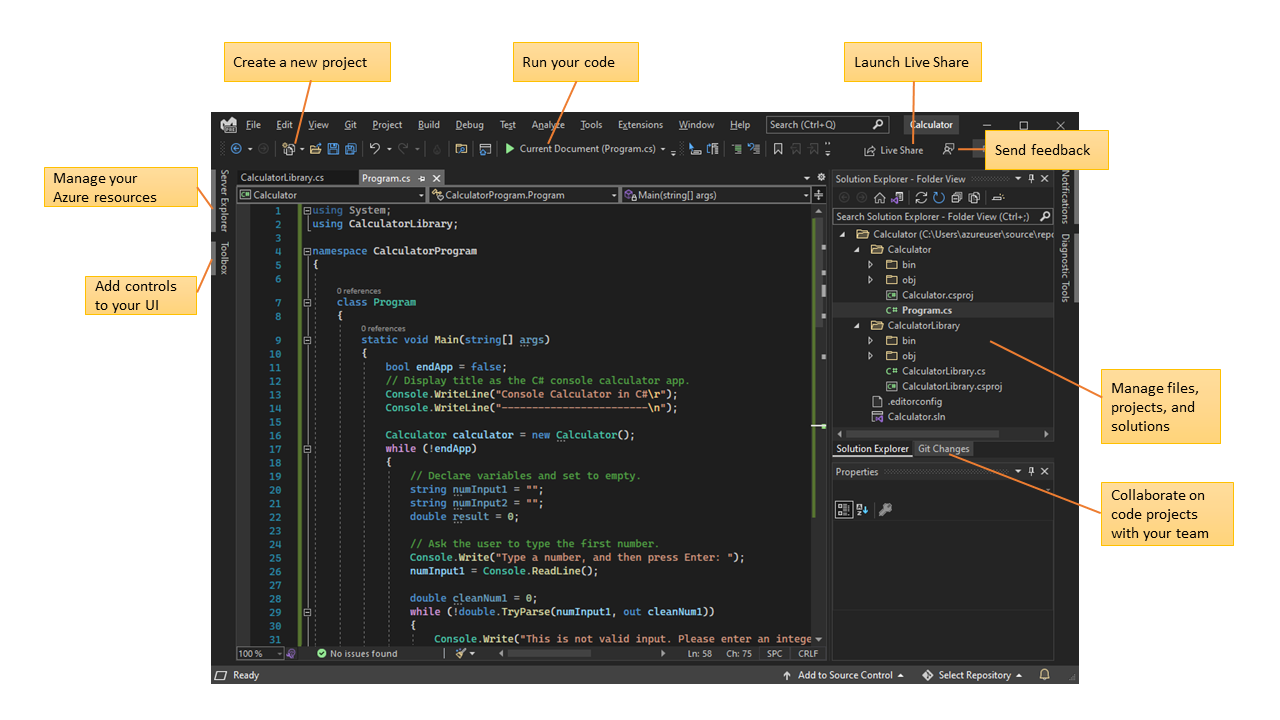Image resolution: width=1280 pixels, height=720 pixels.
Task: Click the Send feedback icon
Action: point(950,148)
